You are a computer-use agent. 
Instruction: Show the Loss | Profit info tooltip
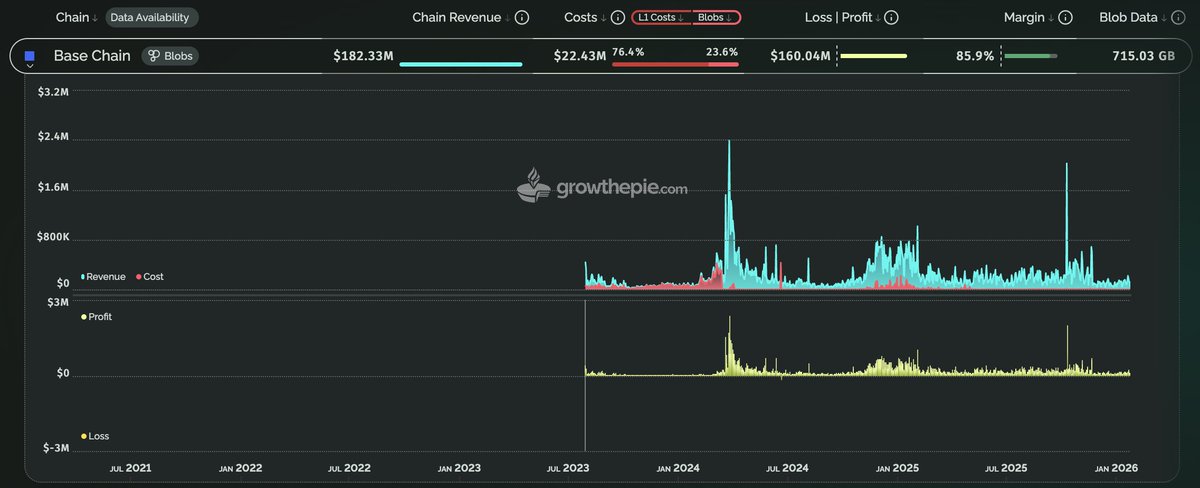pyautogui.click(x=891, y=17)
